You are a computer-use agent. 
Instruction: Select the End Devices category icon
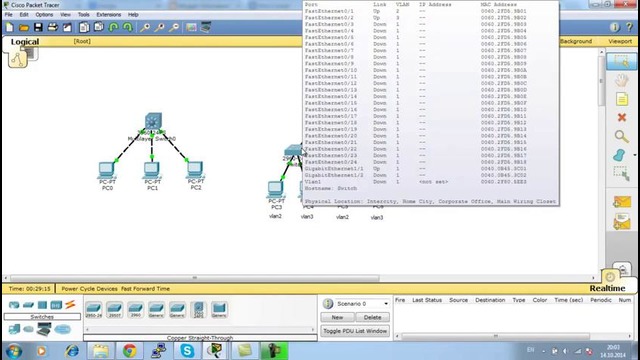coord(14,329)
